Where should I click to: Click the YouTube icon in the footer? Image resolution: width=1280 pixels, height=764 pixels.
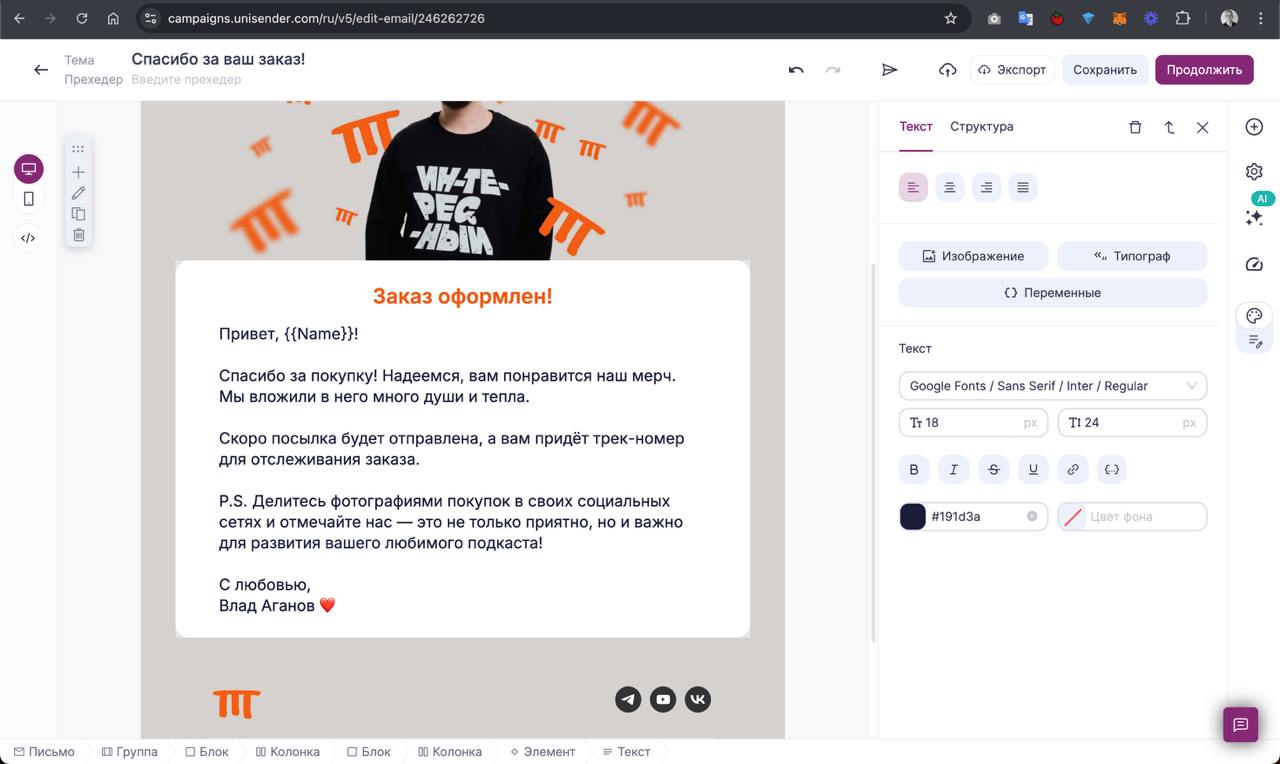tap(663, 699)
